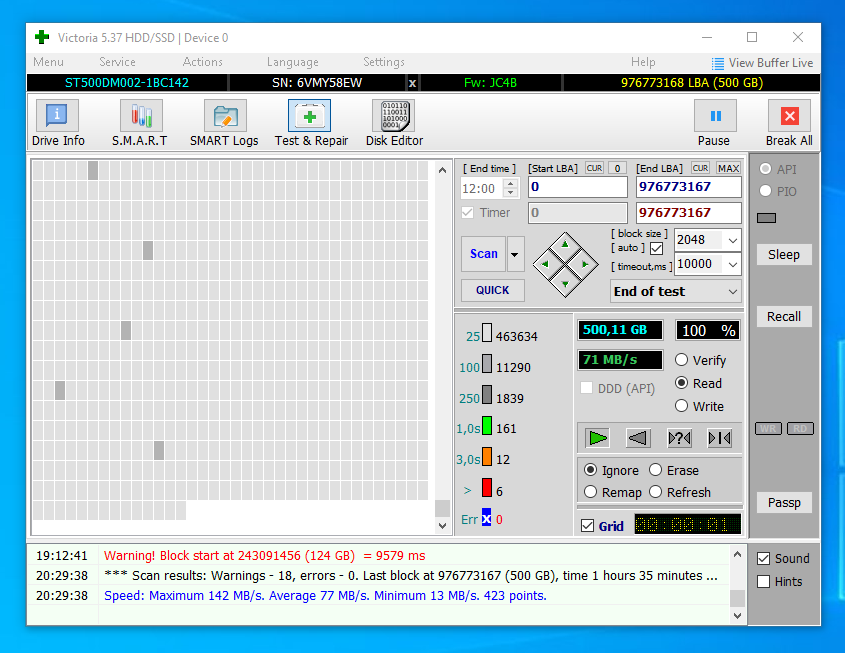The width and height of the screenshot is (845, 653).
Task: Disable the Sound checkbox
Action: [x=763, y=559]
